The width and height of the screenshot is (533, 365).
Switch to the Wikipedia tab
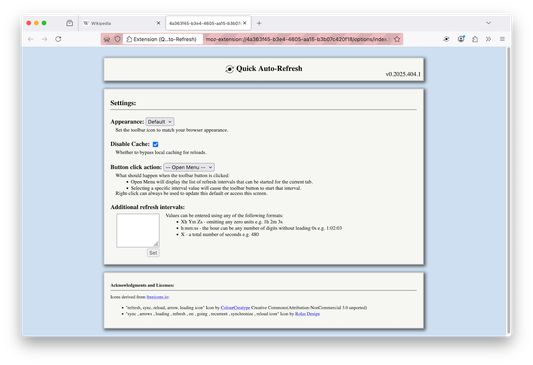[122, 23]
